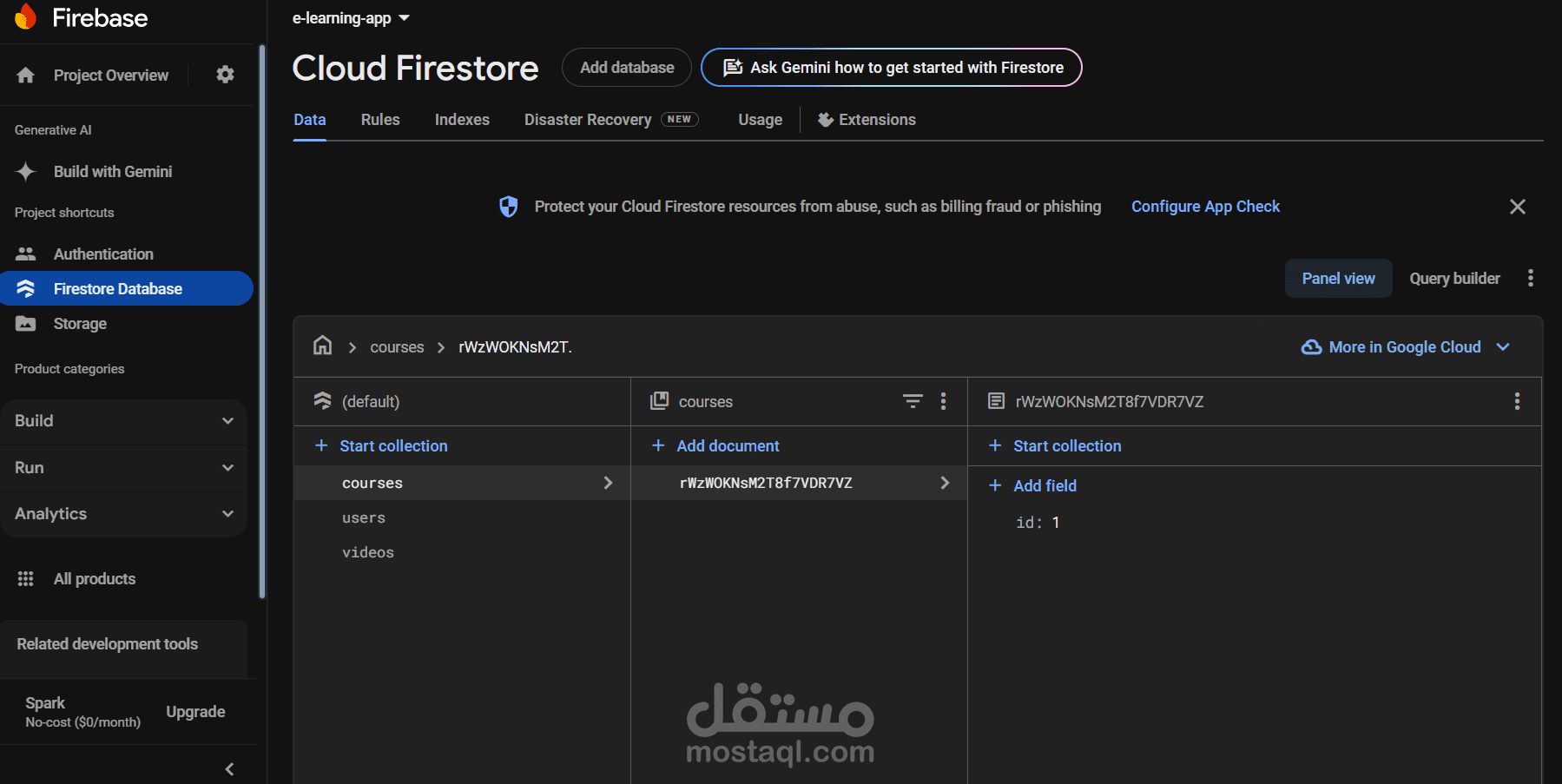The width and height of the screenshot is (1562, 784).
Task: Open the Usage tab
Action: click(761, 120)
